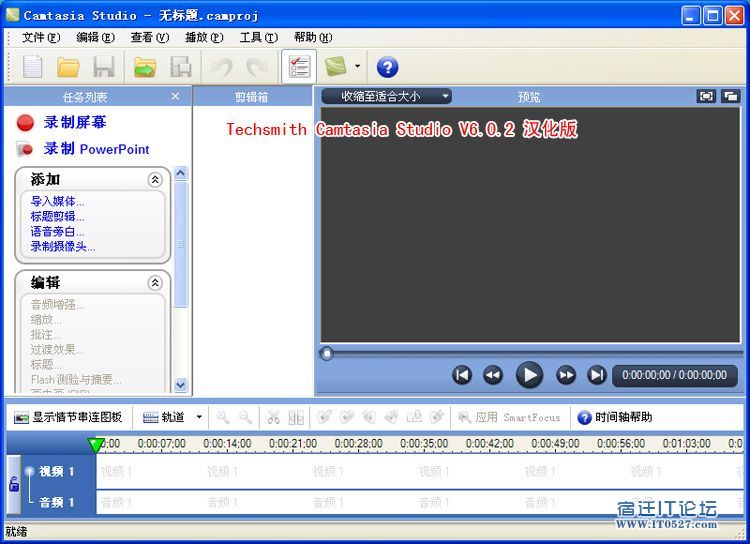This screenshot has width=750, height=544.
Task: Click the timeline zoom in magnifier
Action: tap(222, 417)
